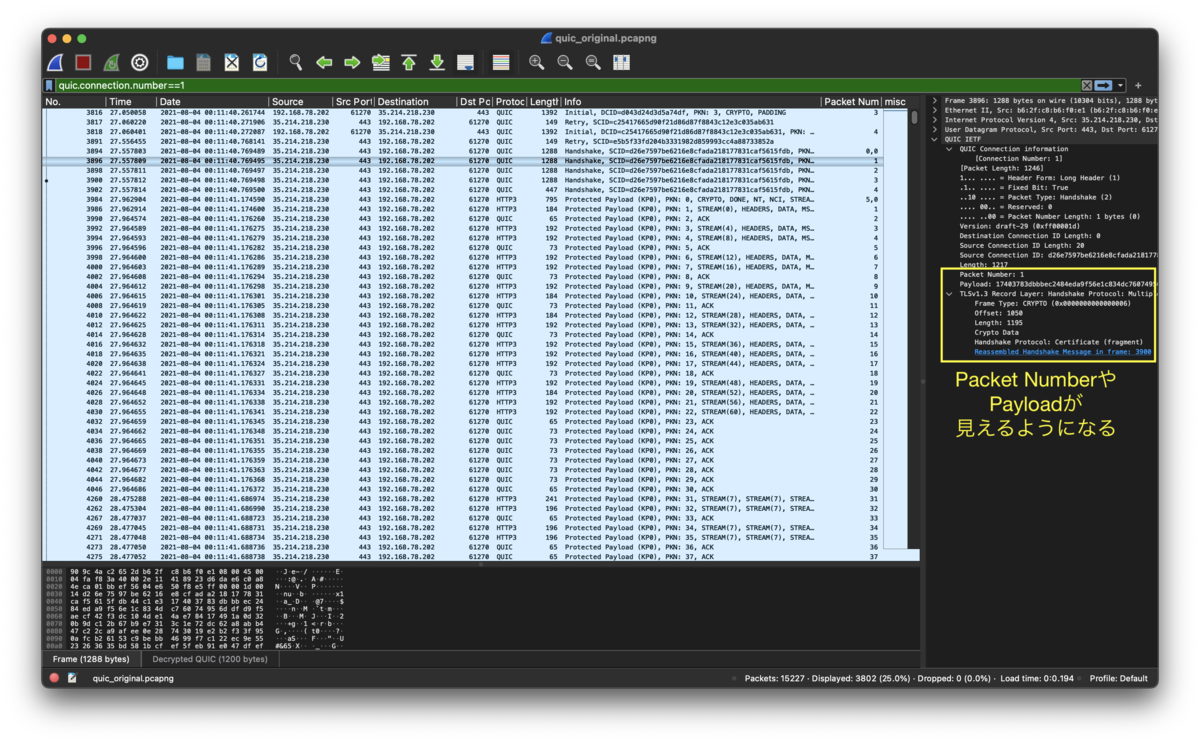This screenshot has height=743, width=1200.
Task: Click quic_original.pcapng in status bar
Action: (x=133, y=678)
